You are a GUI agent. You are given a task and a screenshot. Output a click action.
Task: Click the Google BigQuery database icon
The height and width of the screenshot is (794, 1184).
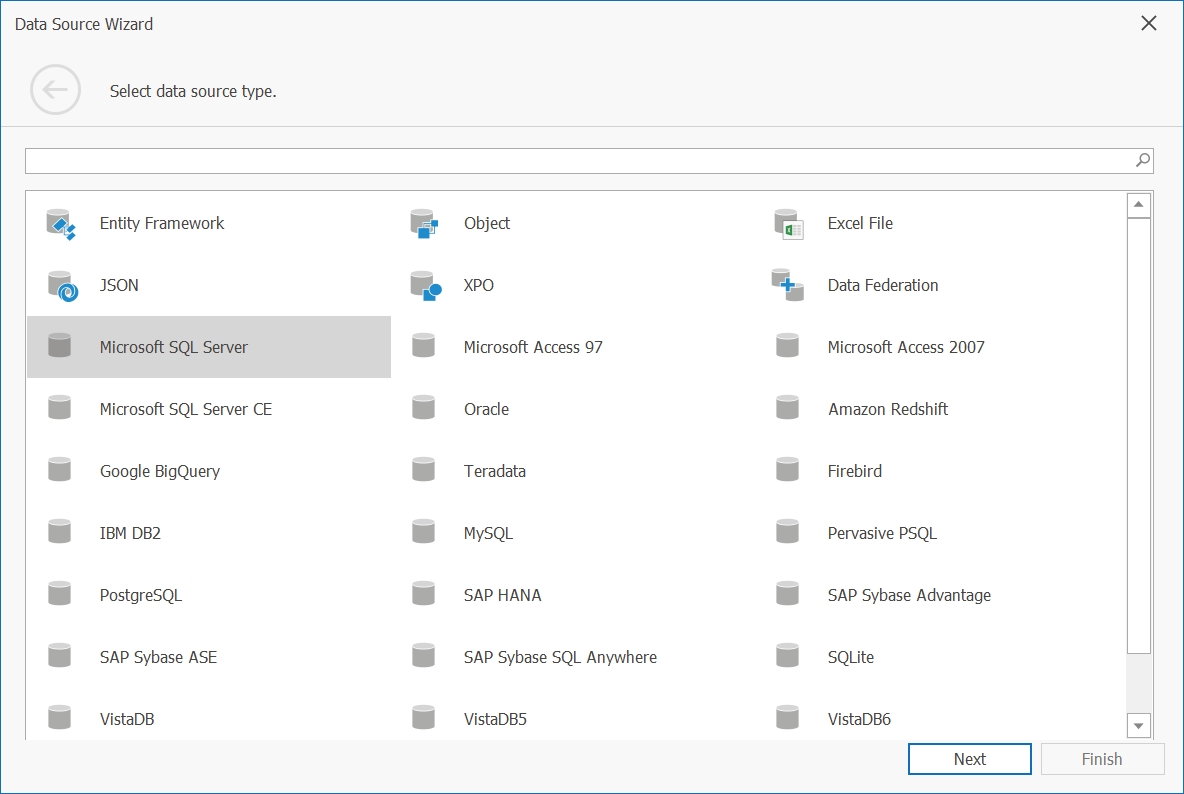tap(60, 469)
